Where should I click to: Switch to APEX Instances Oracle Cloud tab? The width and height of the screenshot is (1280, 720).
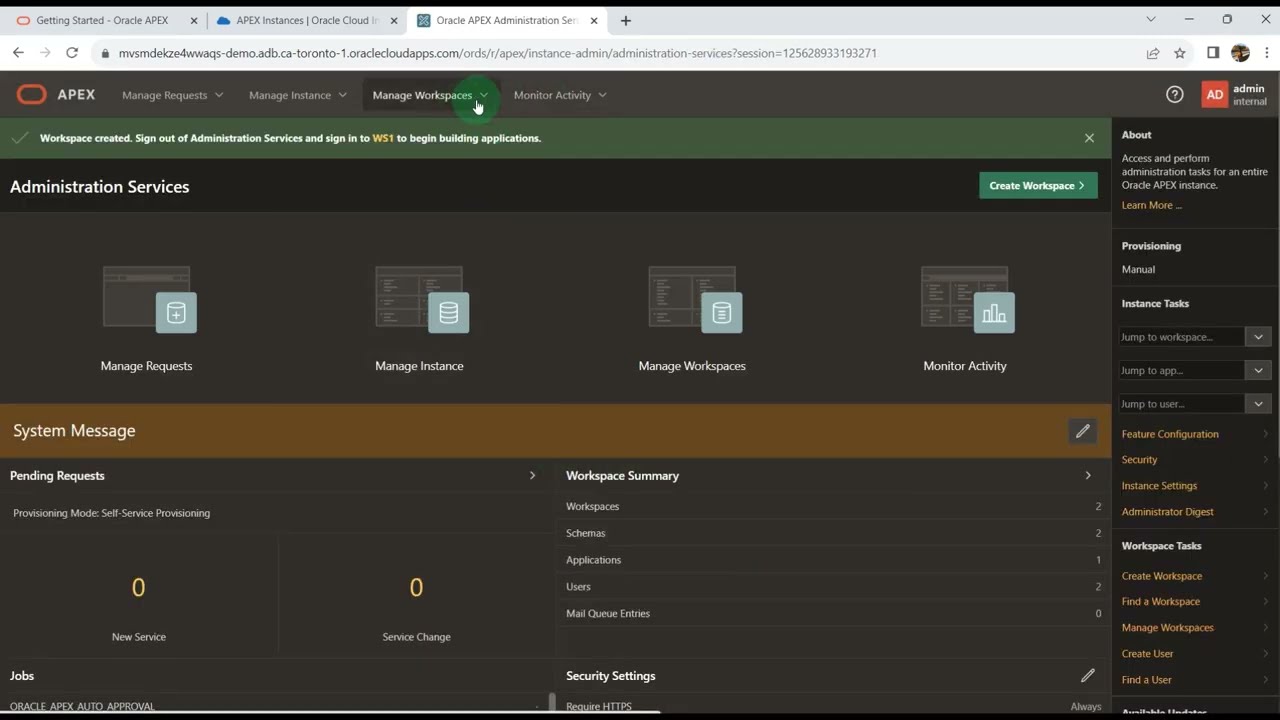click(x=307, y=20)
